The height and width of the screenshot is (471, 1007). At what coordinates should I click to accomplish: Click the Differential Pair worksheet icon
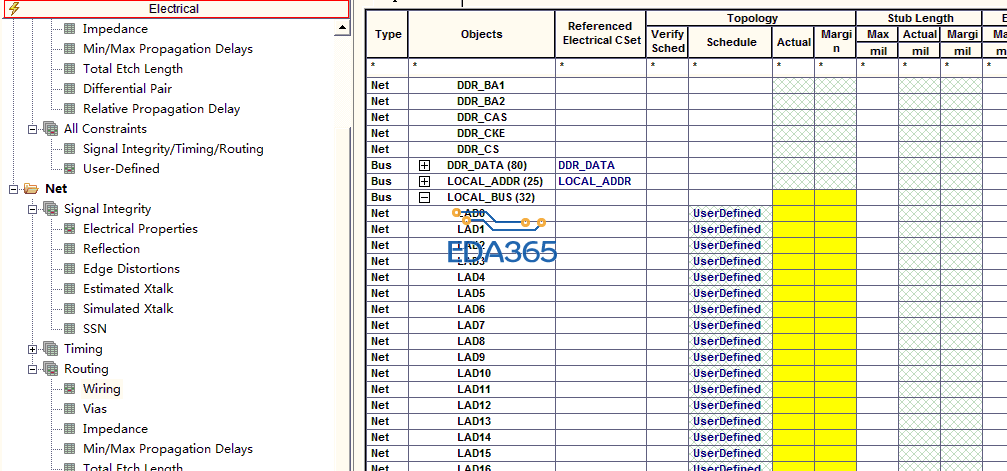pyautogui.click(x=70, y=89)
